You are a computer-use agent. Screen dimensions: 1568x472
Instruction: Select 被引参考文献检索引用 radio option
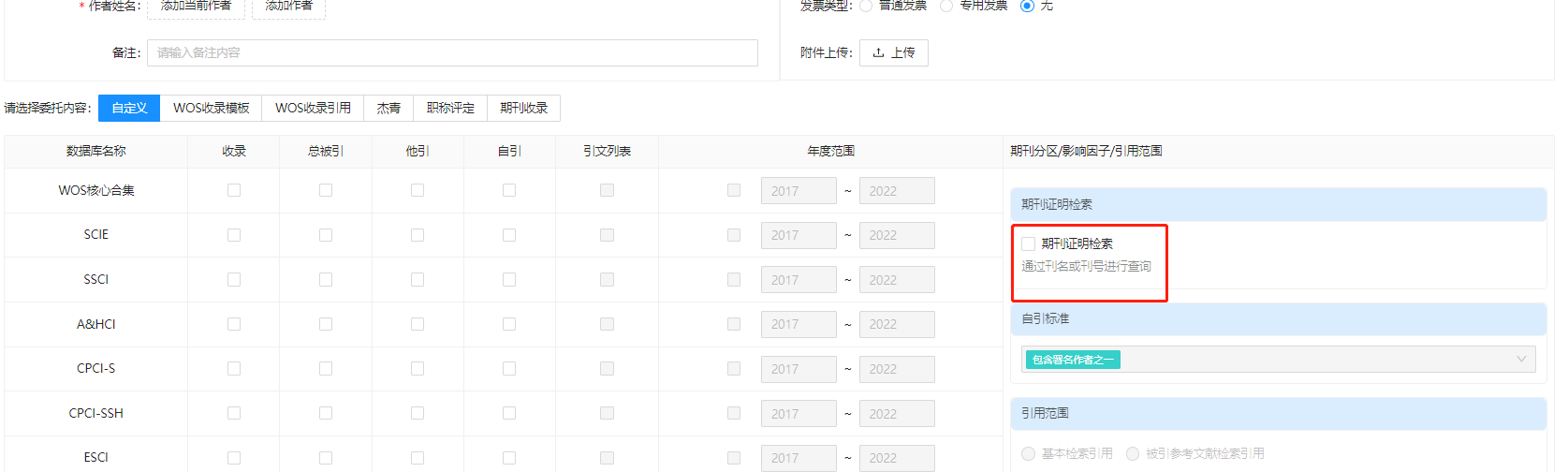(1133, 454)
